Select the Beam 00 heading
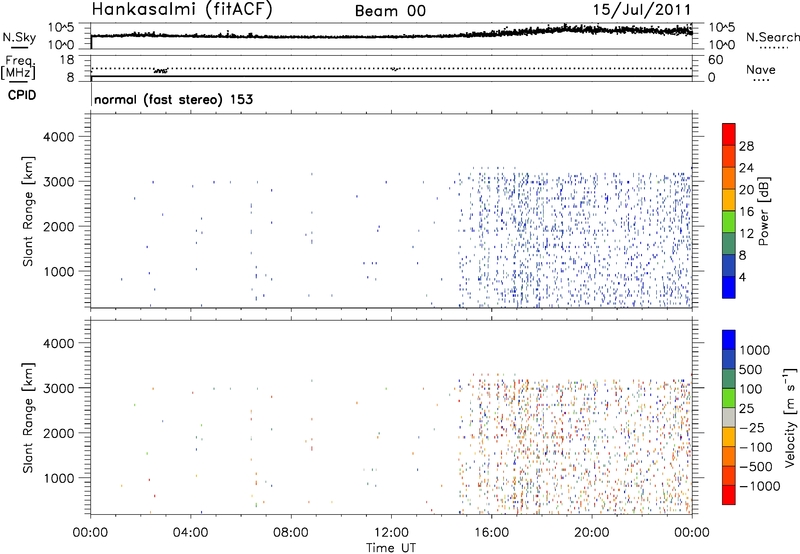Image resolution: width=800 pixels, height=554 pixels. pyautogui.click(x=390, y=11)
